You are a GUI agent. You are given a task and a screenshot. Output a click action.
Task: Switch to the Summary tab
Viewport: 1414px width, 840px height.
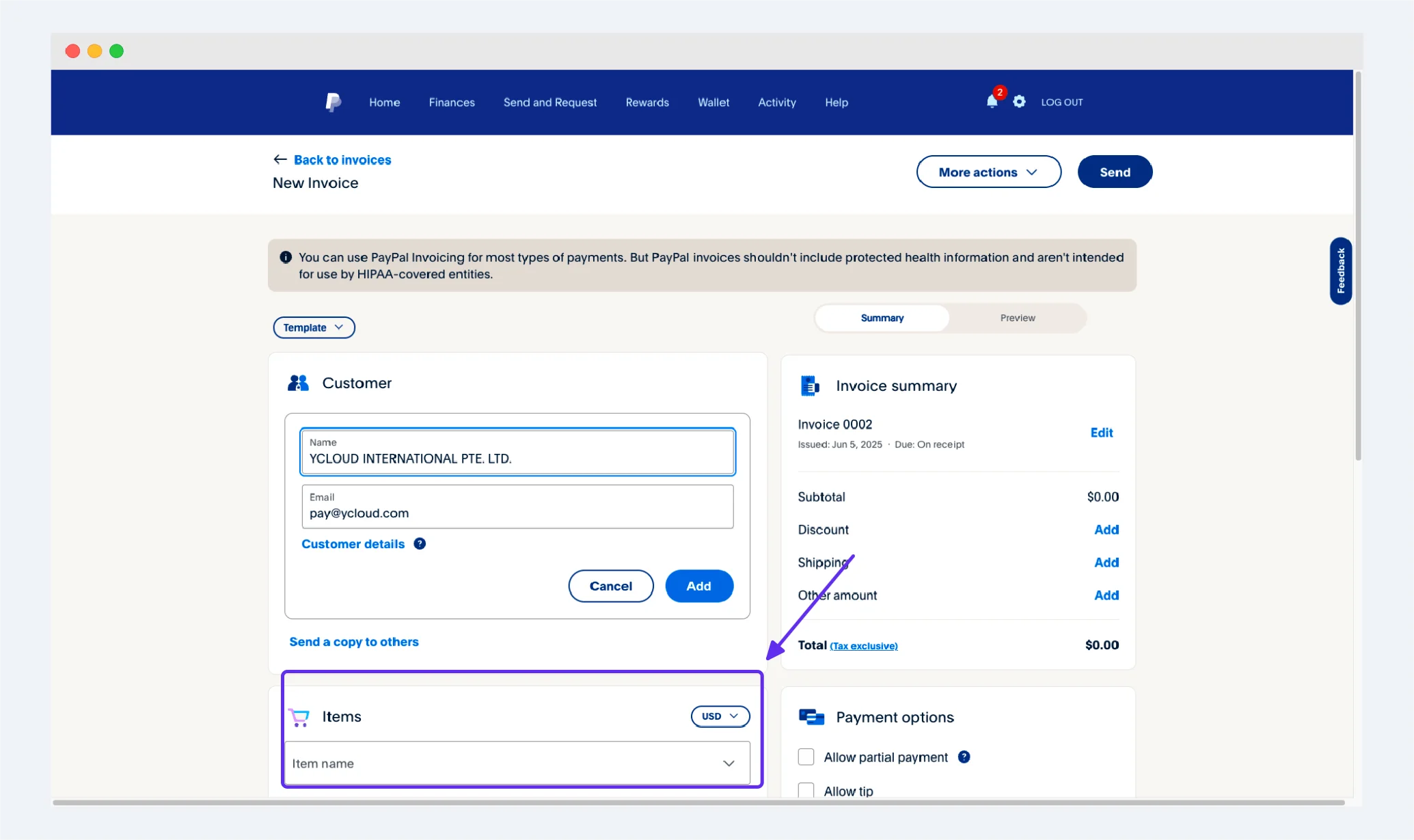click(882, 318)
